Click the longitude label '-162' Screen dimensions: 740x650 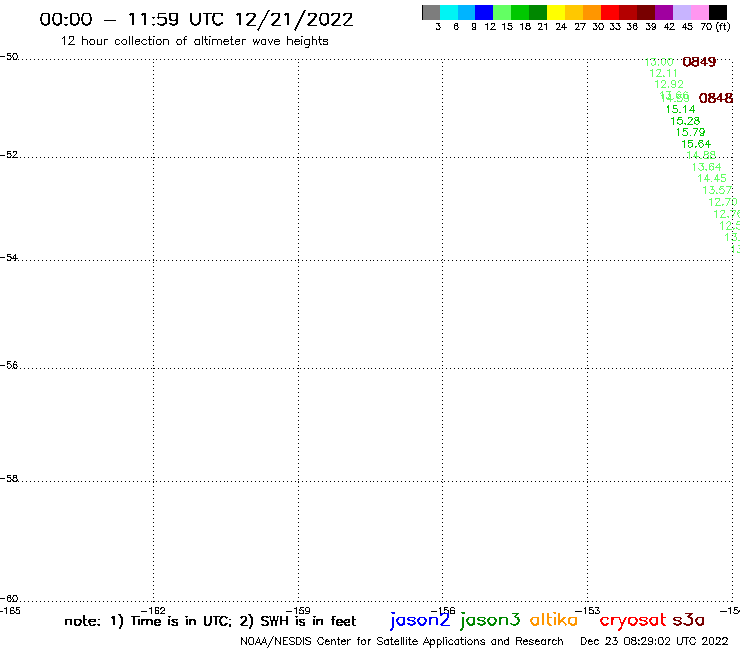click(x=153, y=611)
